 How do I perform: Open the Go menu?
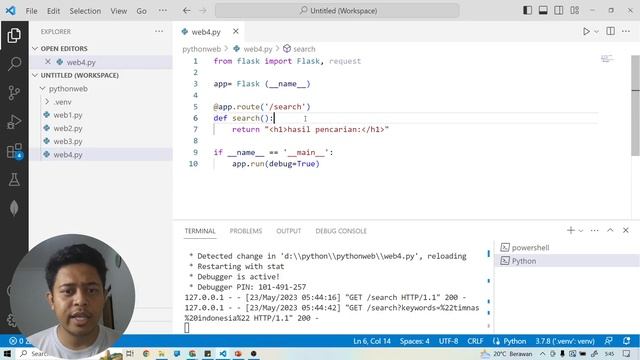(x=141, y=11)
